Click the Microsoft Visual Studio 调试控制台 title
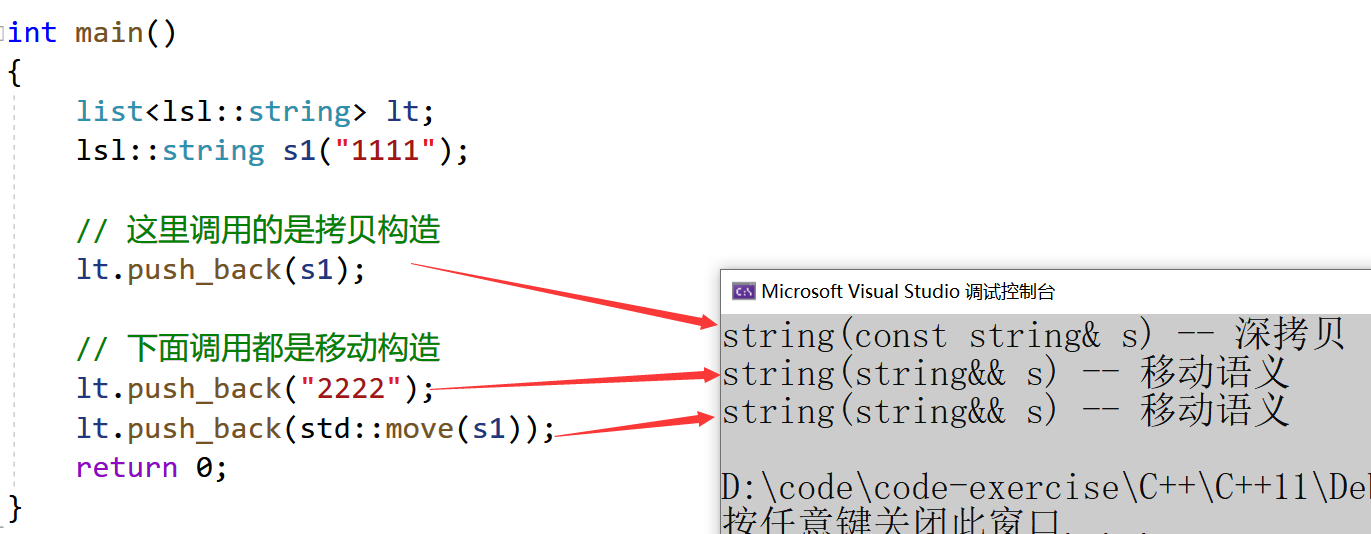 [908, 292]
